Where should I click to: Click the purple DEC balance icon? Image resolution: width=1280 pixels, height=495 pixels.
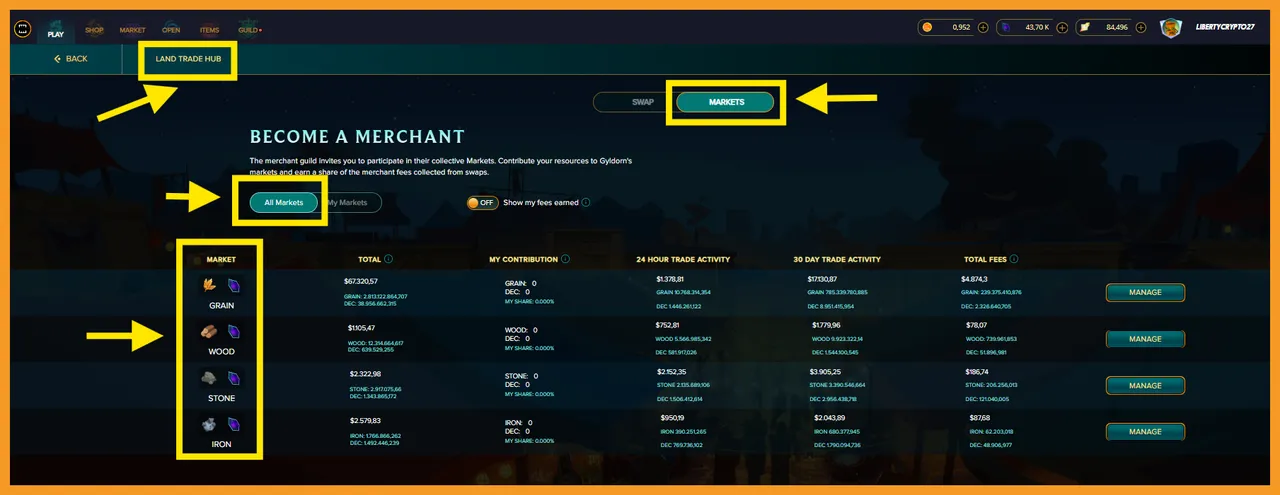point(1006,28)
